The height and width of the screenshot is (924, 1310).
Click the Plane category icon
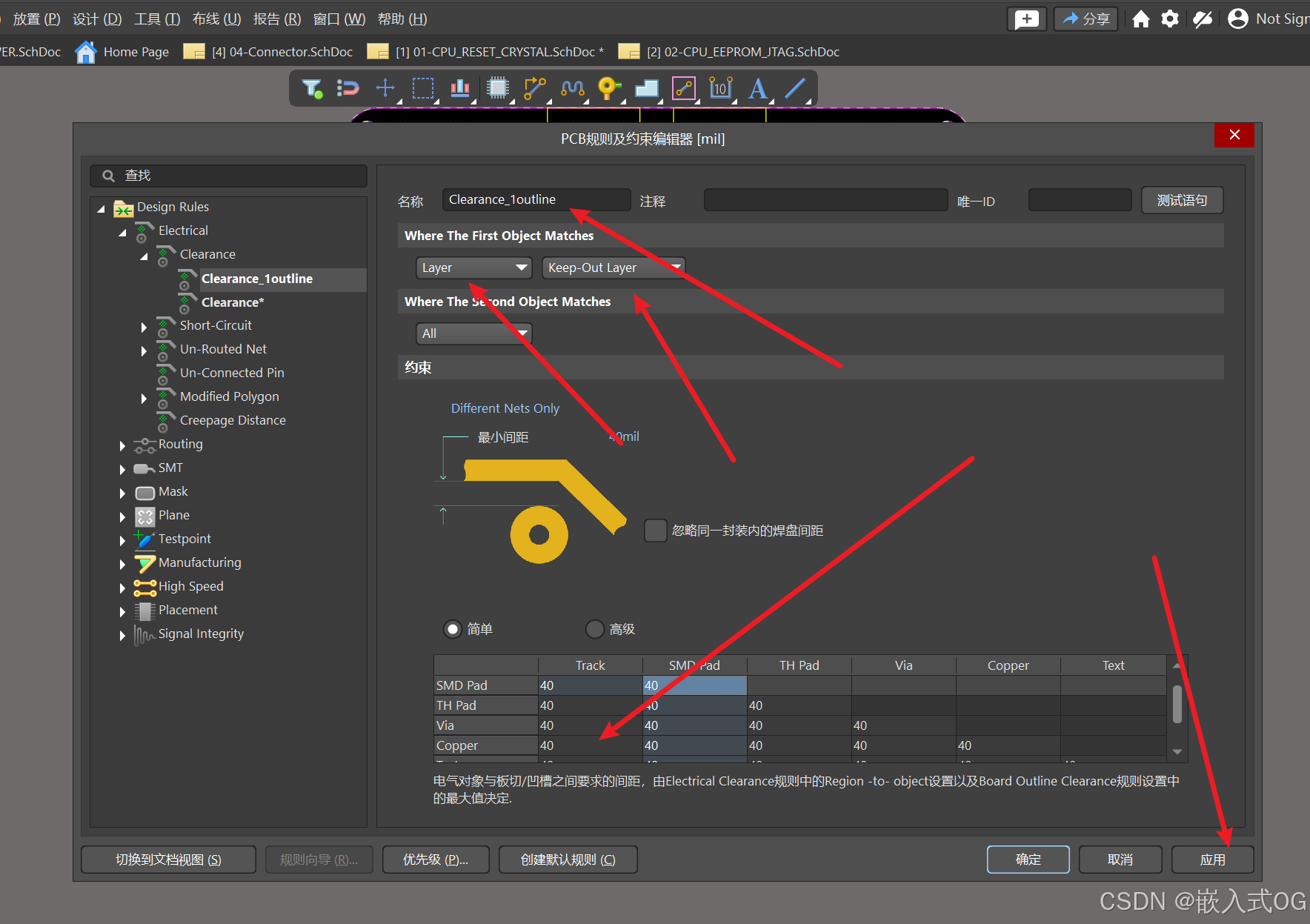[145, 516]
